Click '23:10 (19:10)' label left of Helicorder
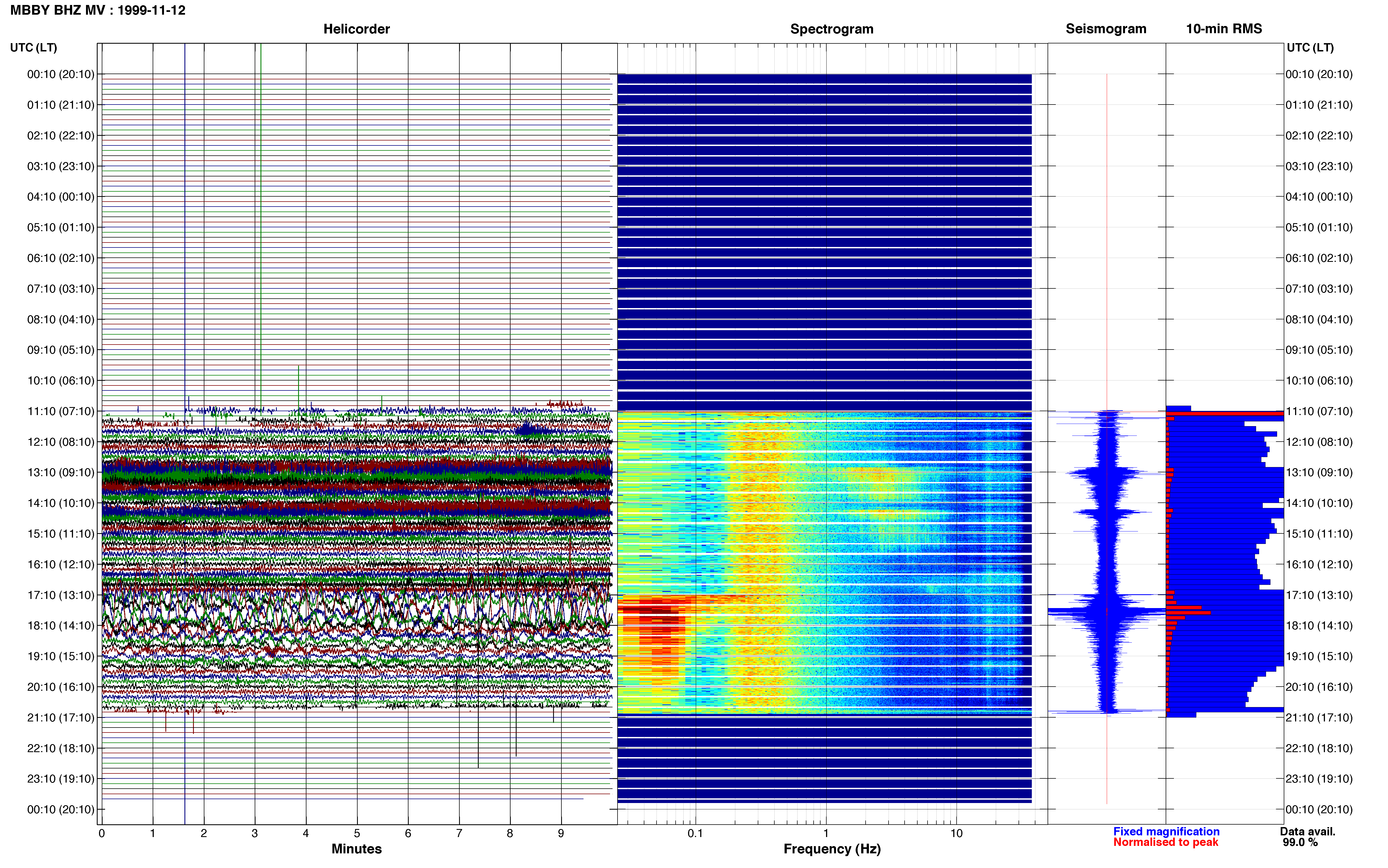The width and height of the screenshot is (1388, 868). [x=61, y=779]
